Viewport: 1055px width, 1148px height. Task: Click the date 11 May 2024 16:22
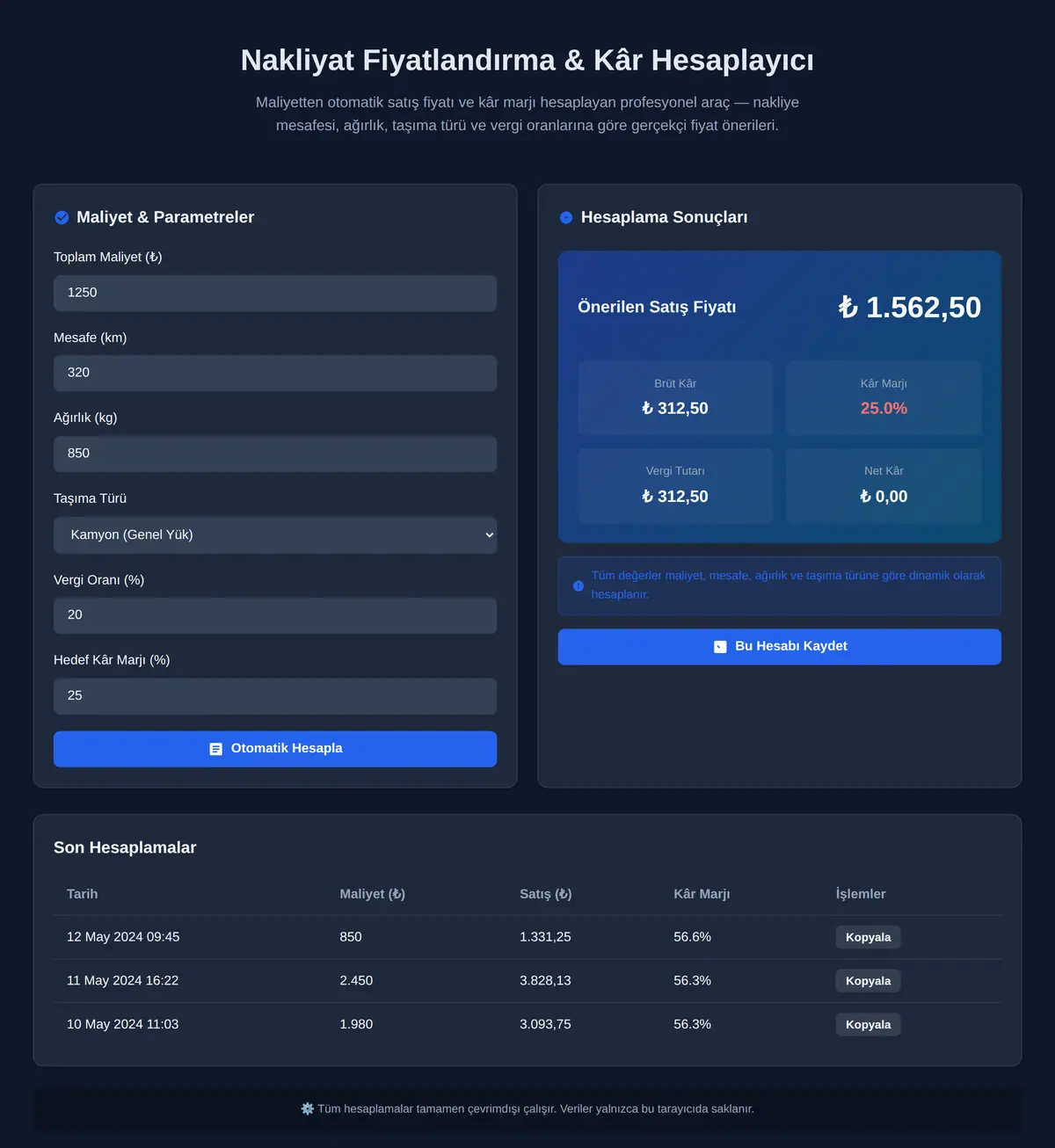pos(123,981)
